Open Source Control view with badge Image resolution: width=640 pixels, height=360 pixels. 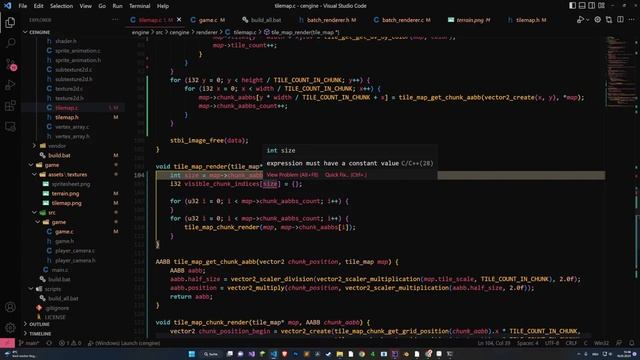pyautogui.click(x=11, y=64)
